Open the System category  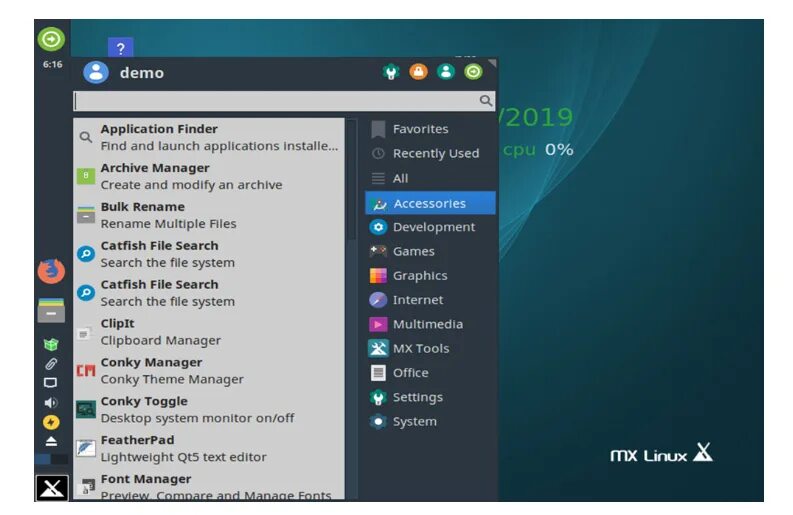[x=430, y=421]
